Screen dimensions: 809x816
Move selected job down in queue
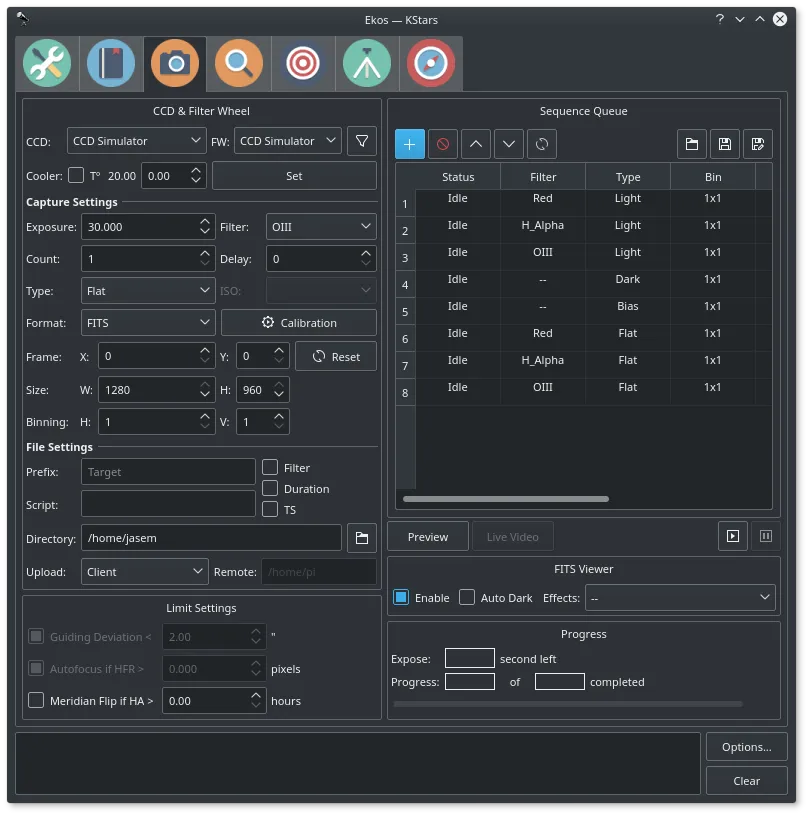coord(509,144)
